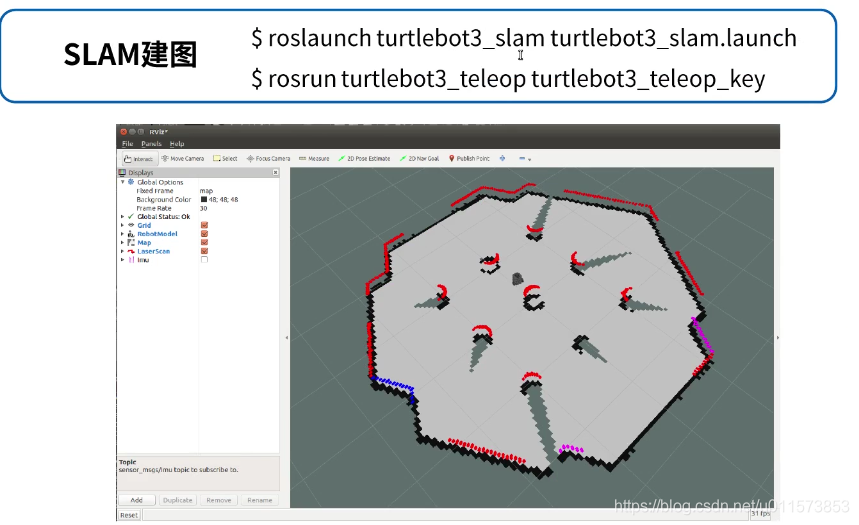Collapse the Global Options tree node
This screenshot has width=859, height=525.
[x=123, y=182]
